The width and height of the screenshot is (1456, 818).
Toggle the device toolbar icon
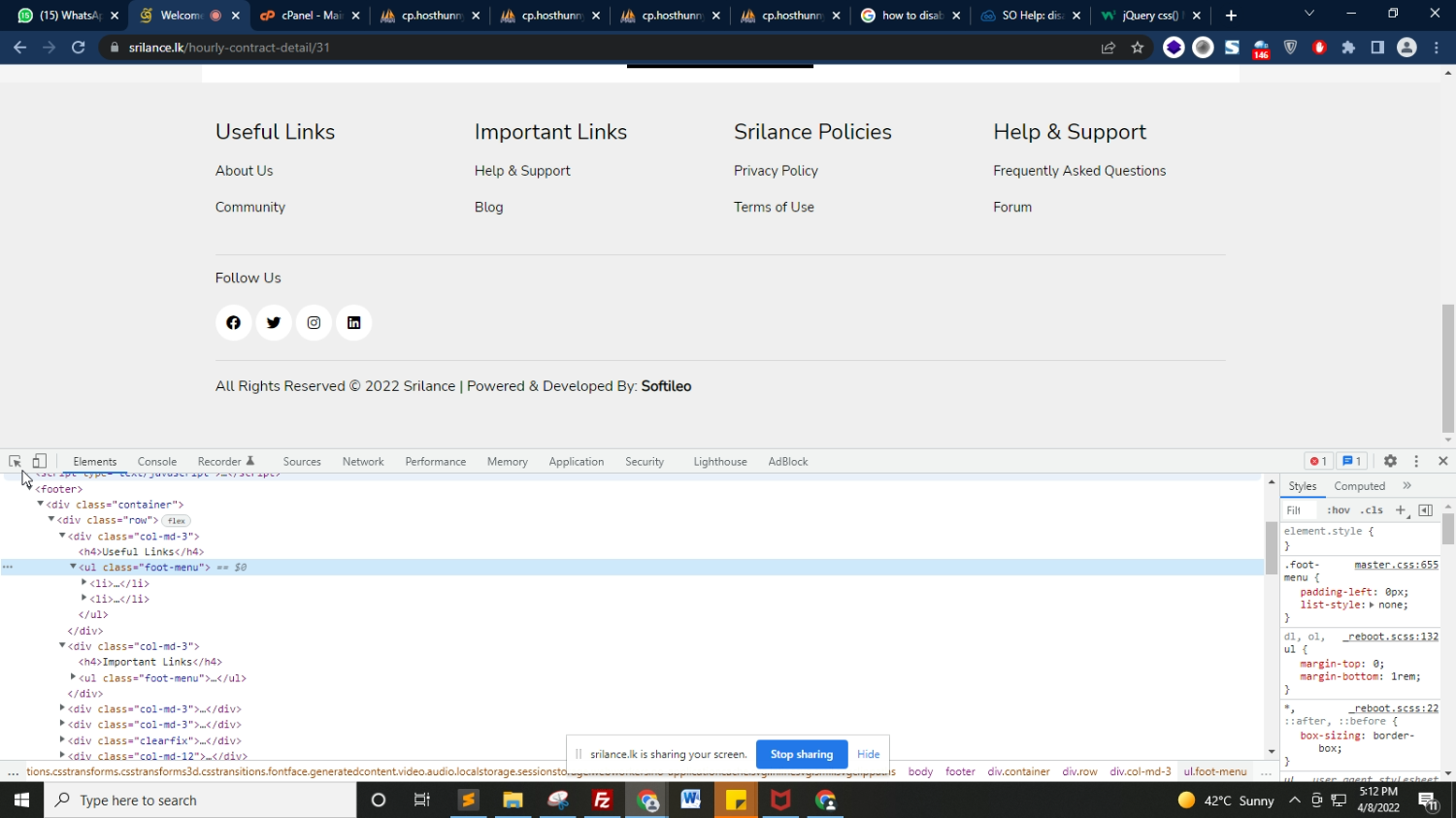click(40, 462)
